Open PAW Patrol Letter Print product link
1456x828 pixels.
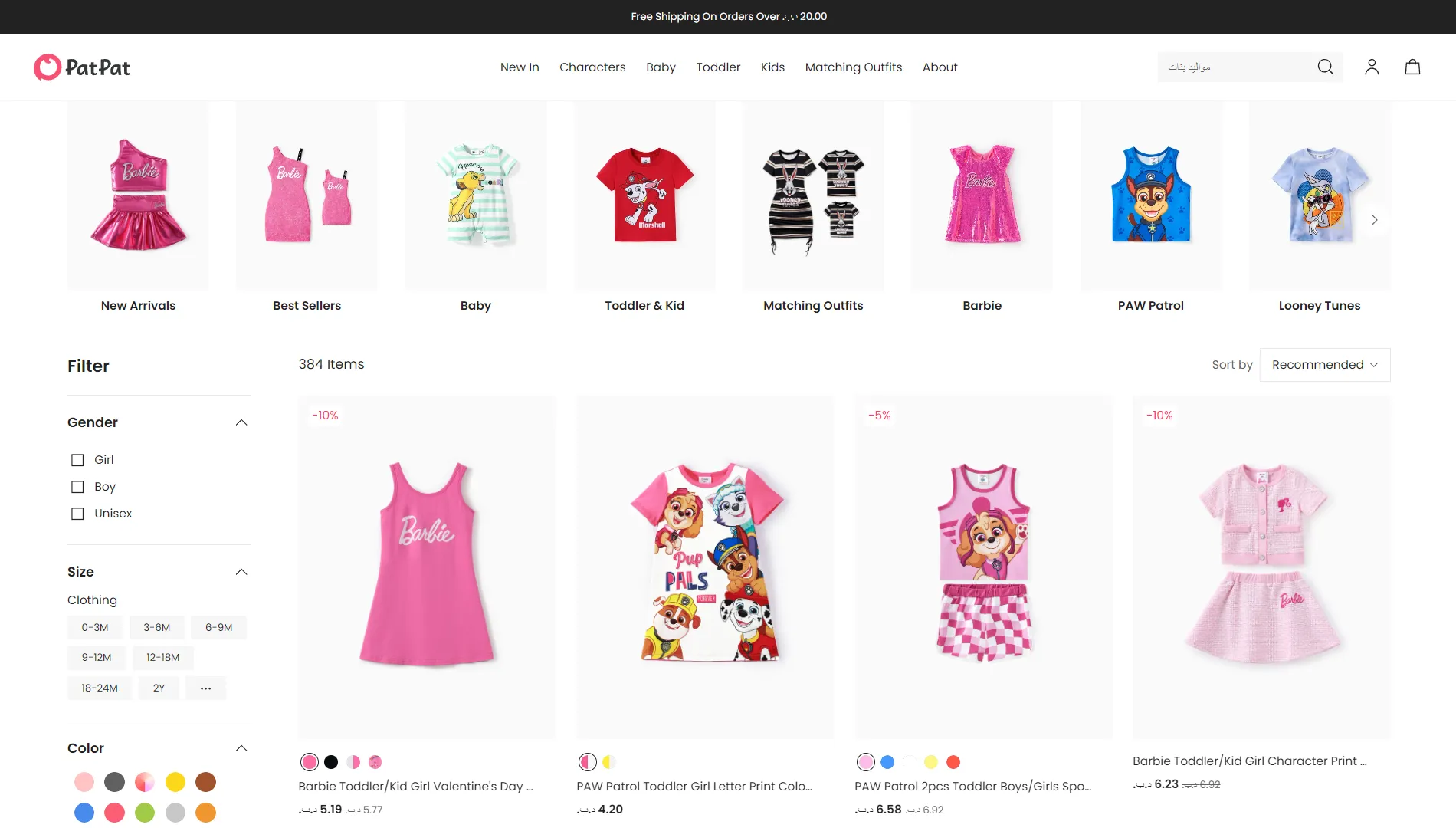694,787
